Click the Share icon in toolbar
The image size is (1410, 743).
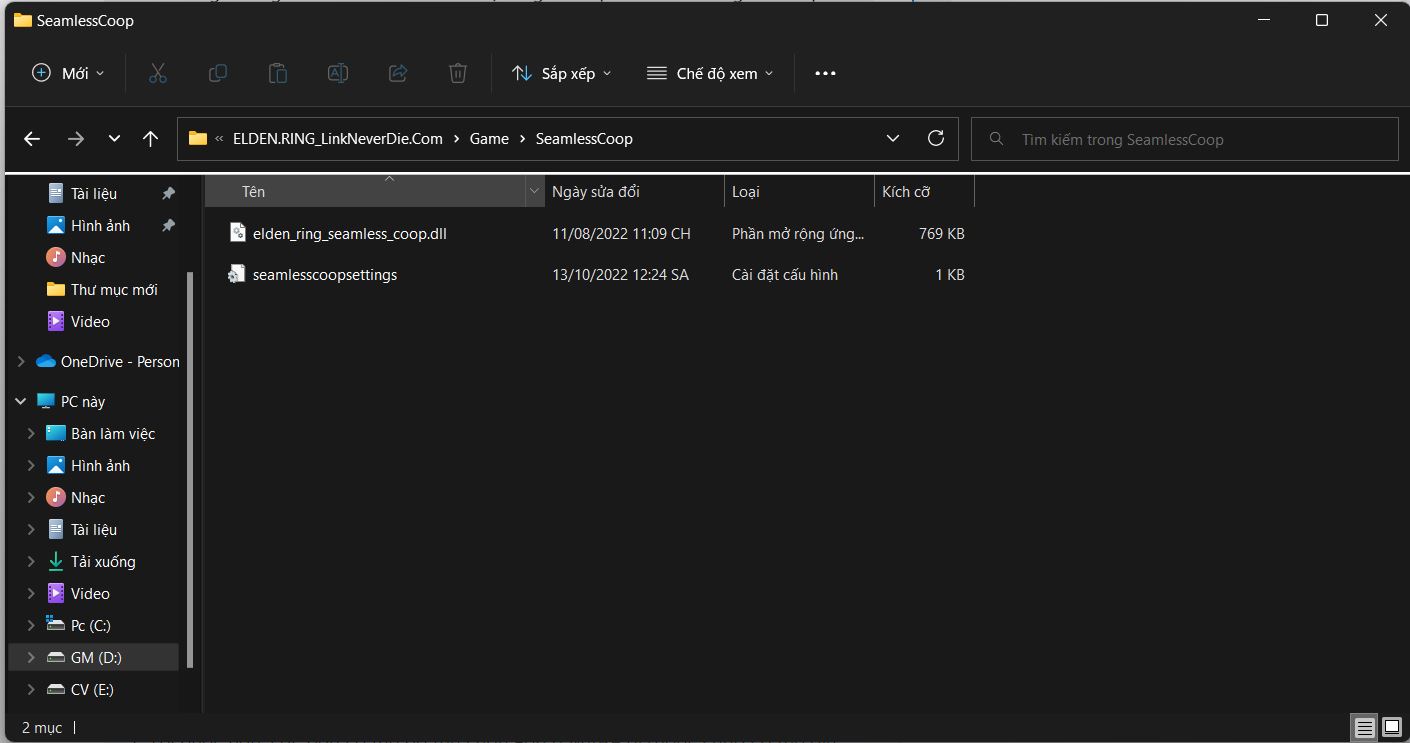pyautogui.click(x=398, y=73)
